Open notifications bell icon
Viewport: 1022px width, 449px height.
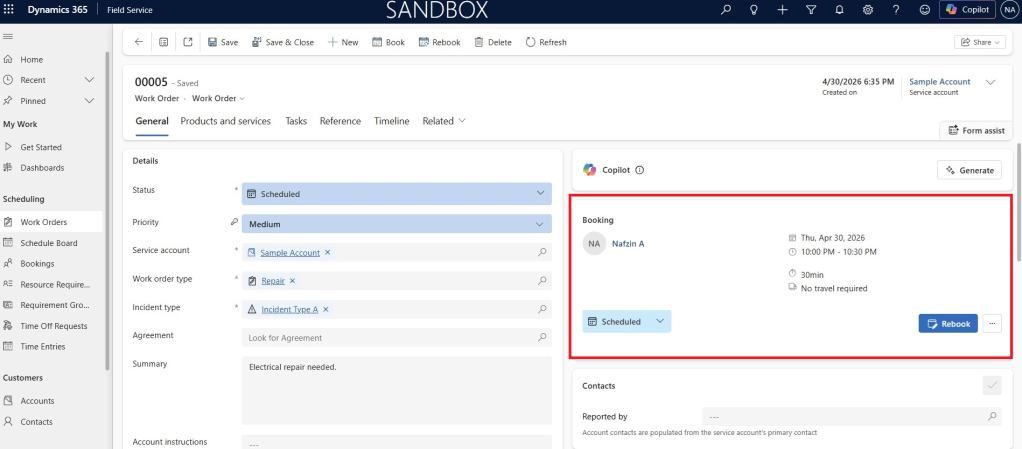[840, 10]
